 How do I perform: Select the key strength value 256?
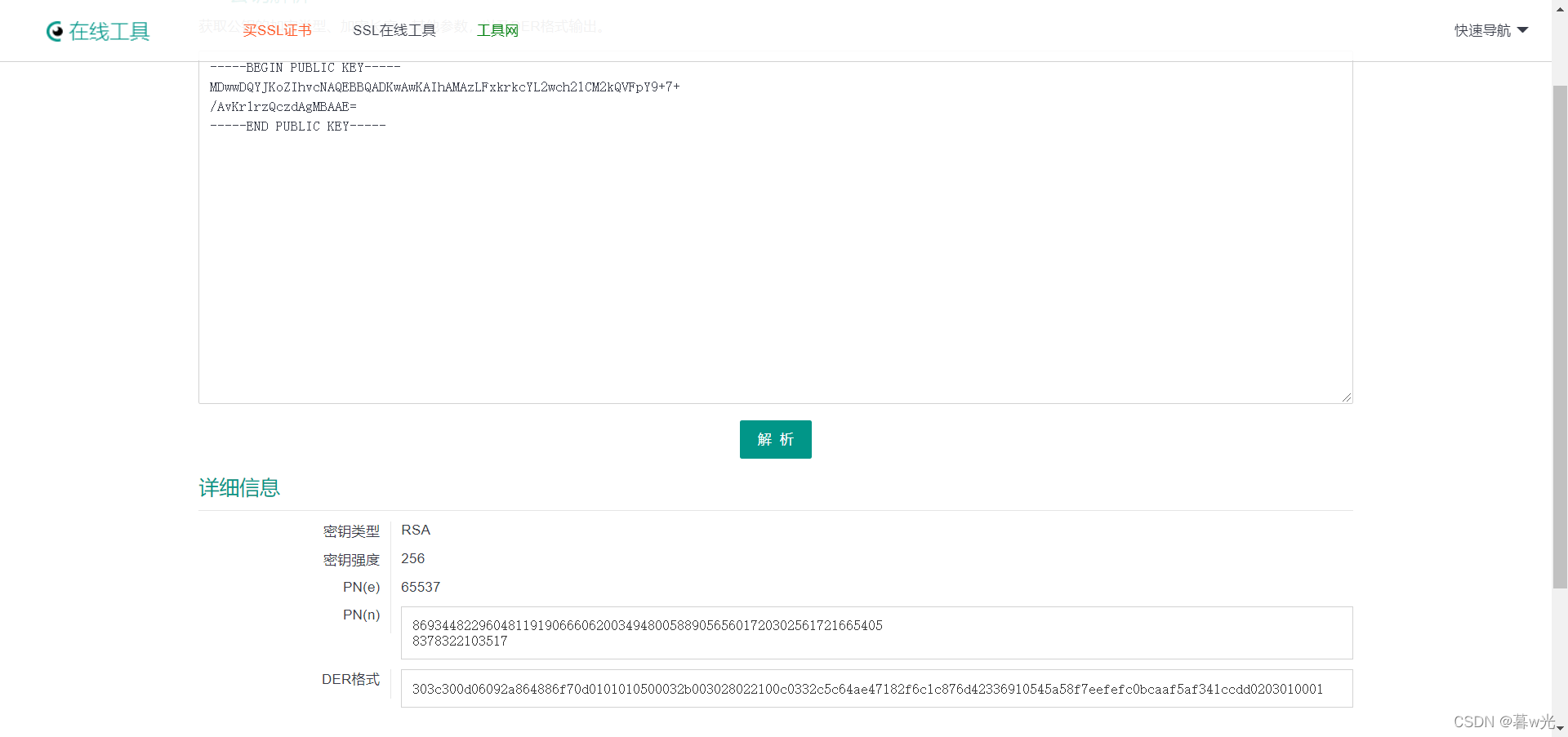412,558
